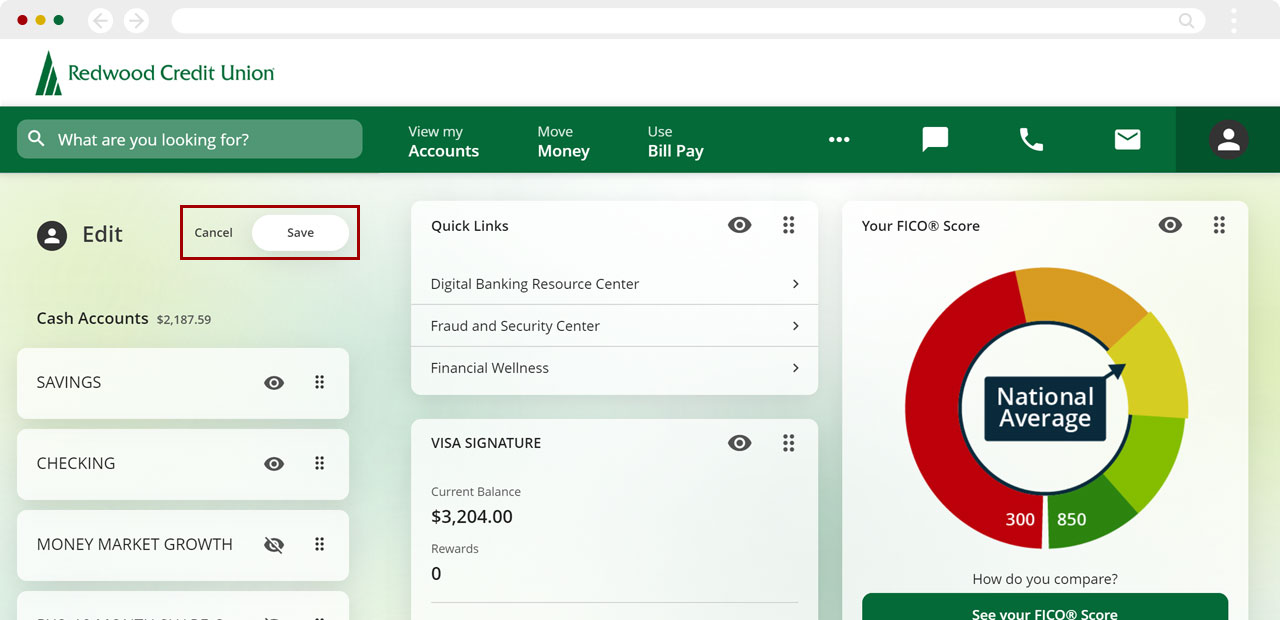Cancel editing the dashboard

[213, 233]
